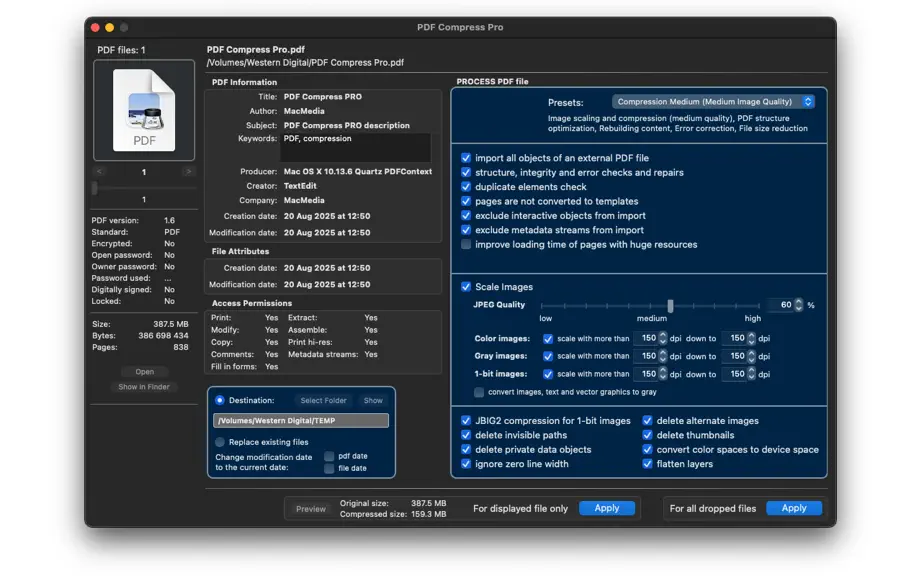This screenshot has height=576, width=922.
Task: Enable improve loading time of pages checkbox
Action: tap(466, 245)
